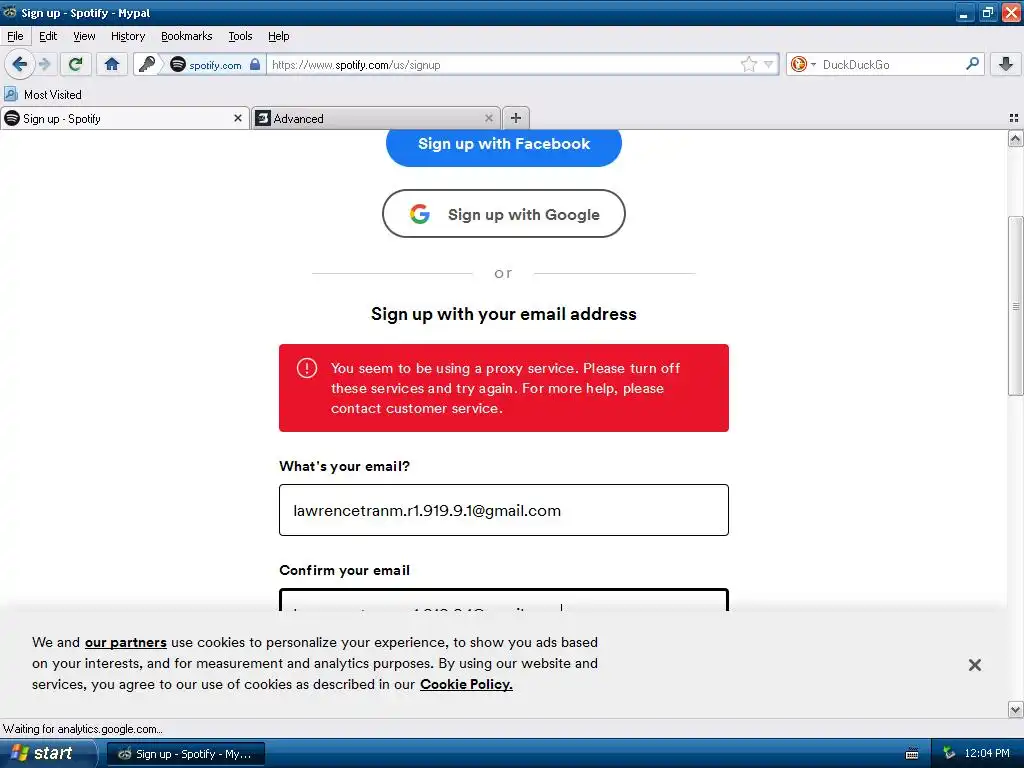Open the Tools menu
This screenshot has width=1024, height=768.
[x=240, y=36]
